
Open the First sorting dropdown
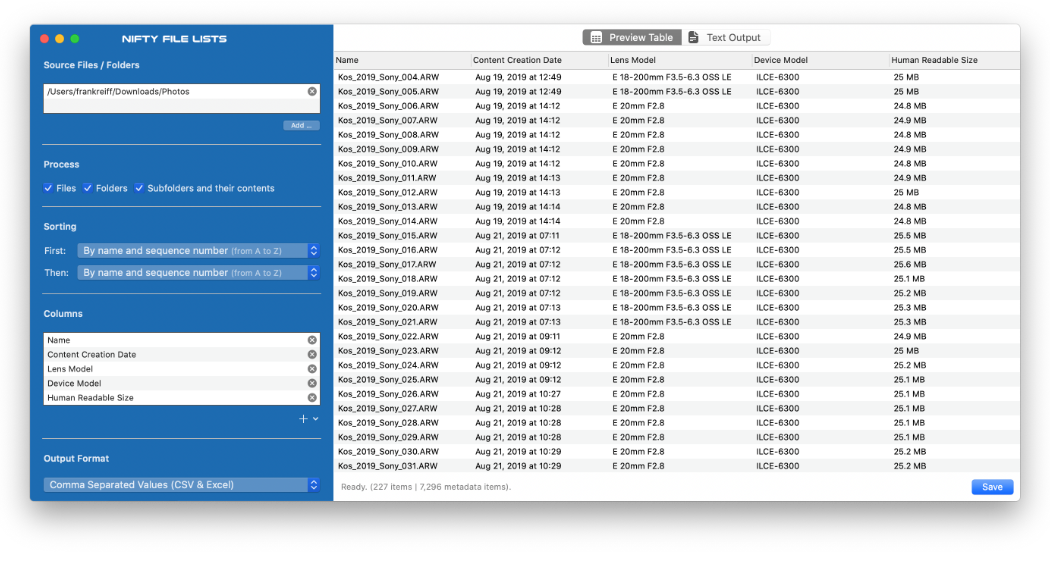coord(198,250)
